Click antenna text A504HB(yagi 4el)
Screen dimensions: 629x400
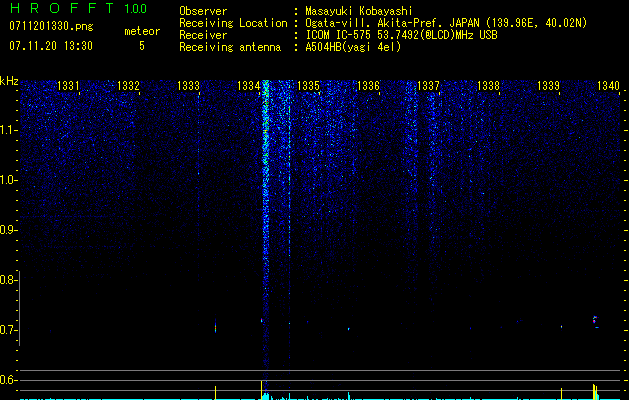point(353,47)
